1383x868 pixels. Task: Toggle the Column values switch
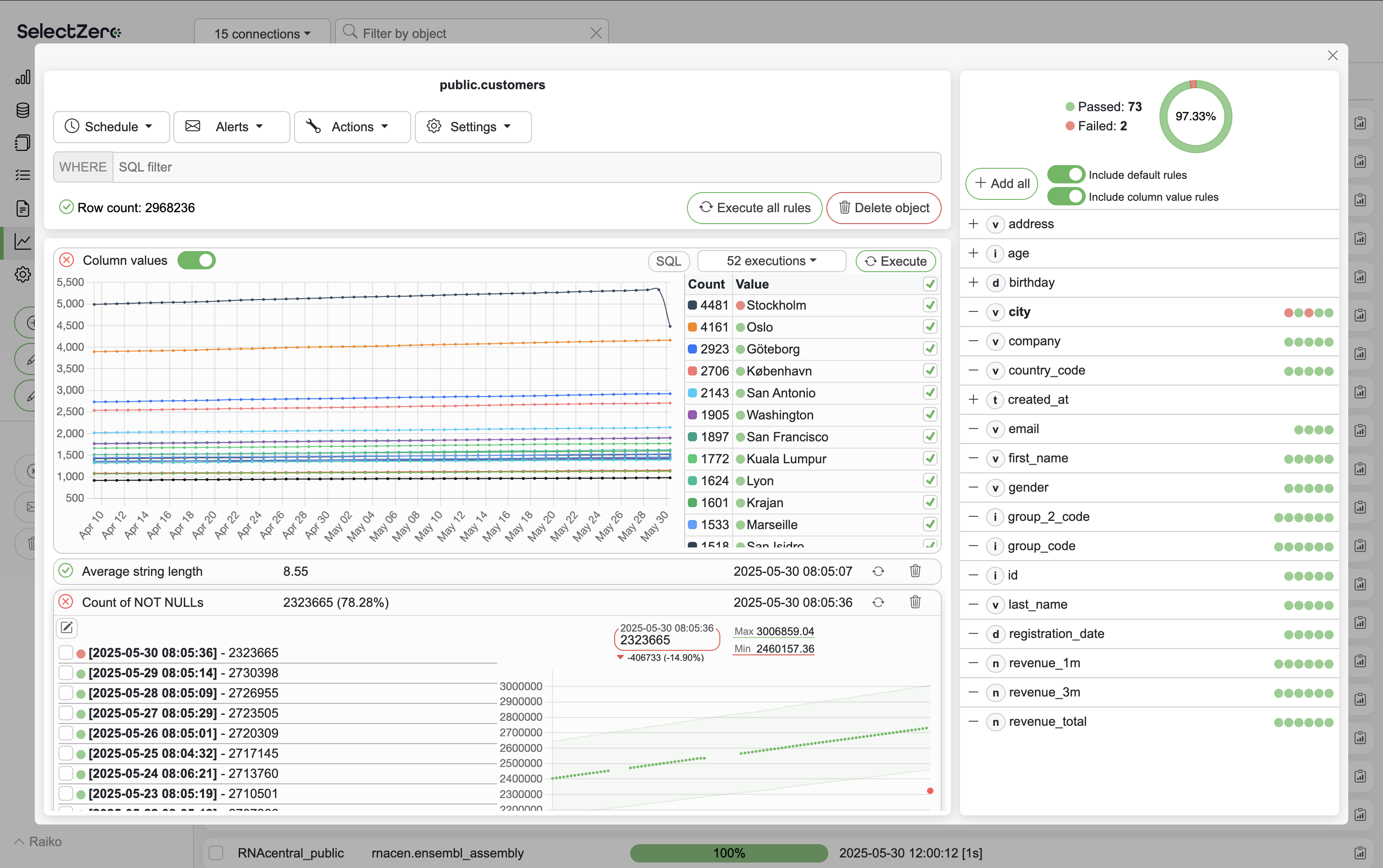pyautogui.click(x=196, y=260)
